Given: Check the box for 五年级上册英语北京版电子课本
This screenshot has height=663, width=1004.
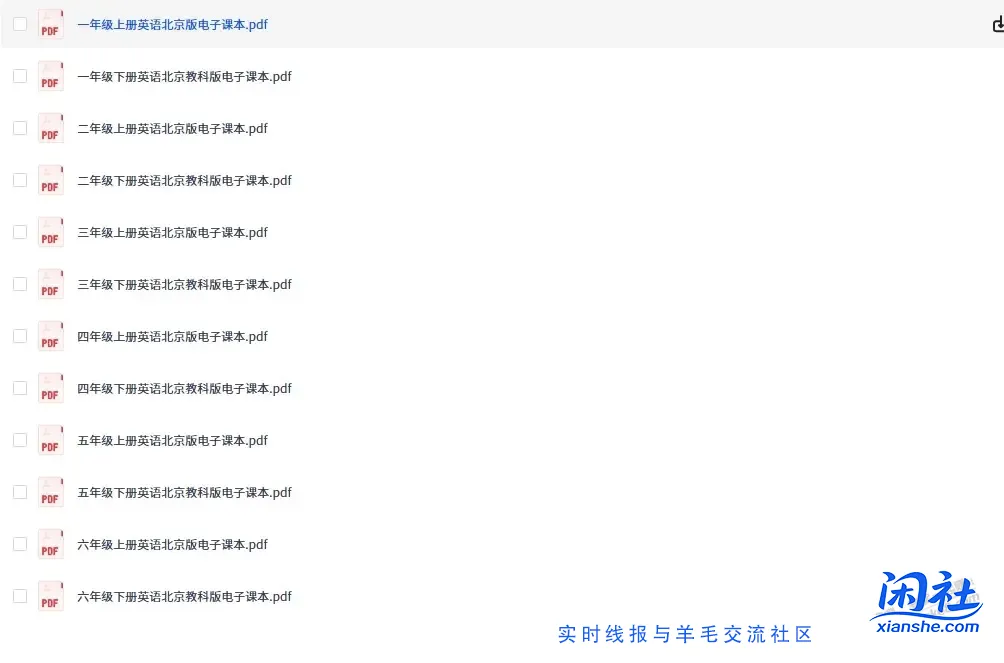Looking at the screenshot, I should [19, 439].
